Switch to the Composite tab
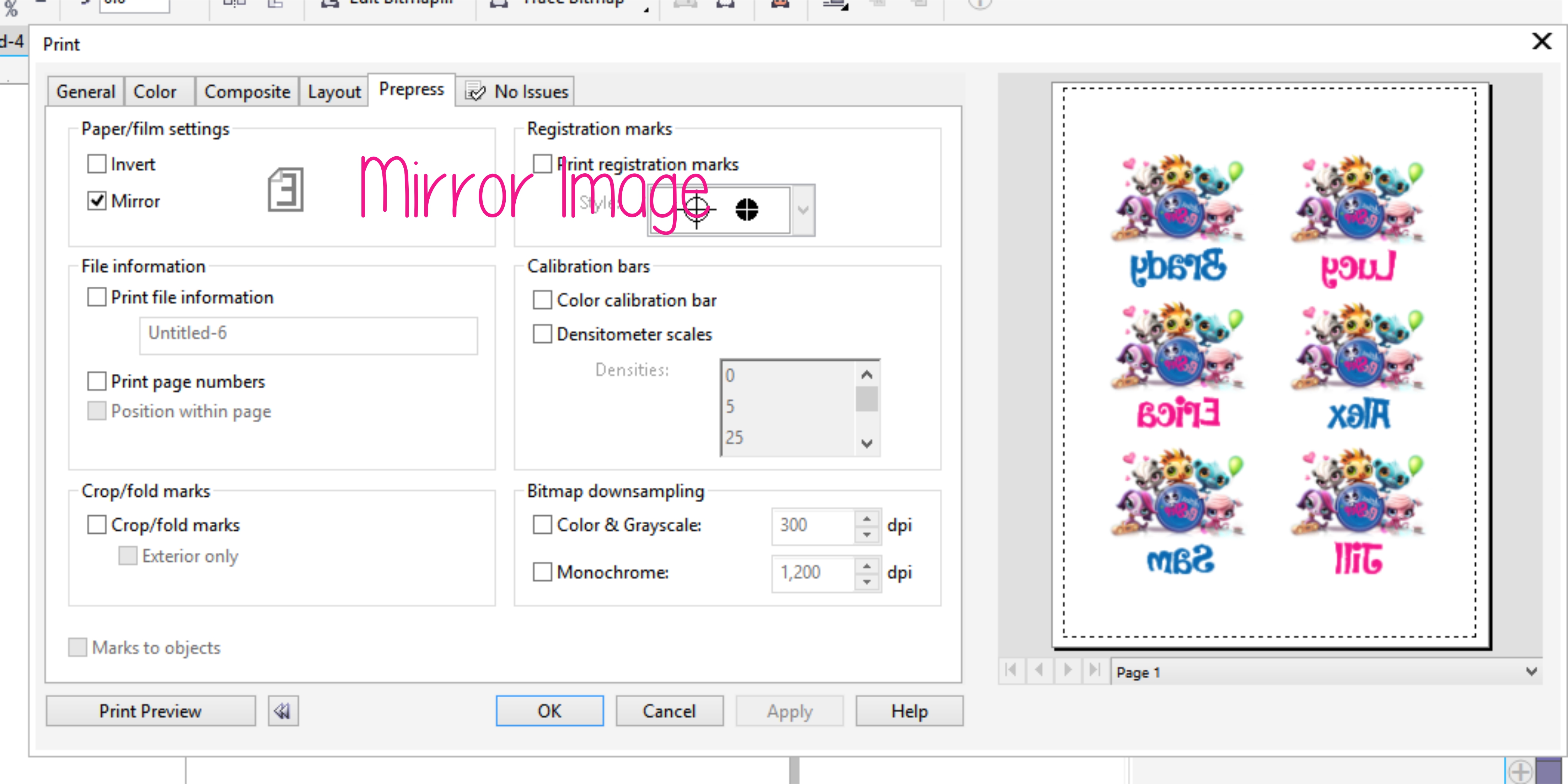The image size is (1568, 784). click(247, 92)
